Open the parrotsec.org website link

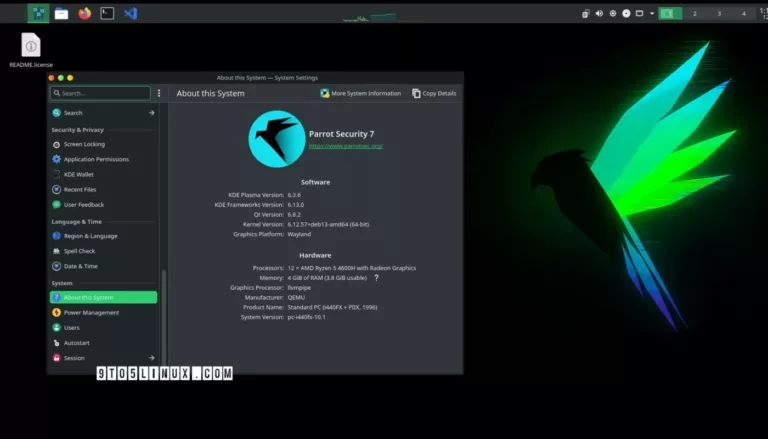click(345, 146)
